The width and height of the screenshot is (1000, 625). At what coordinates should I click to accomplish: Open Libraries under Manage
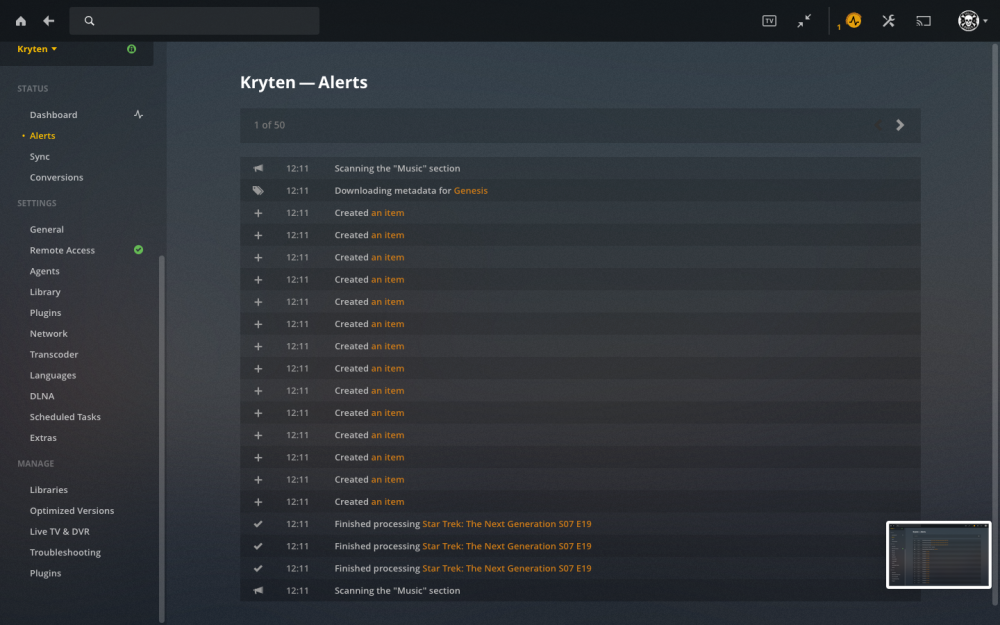click(48, 490)
